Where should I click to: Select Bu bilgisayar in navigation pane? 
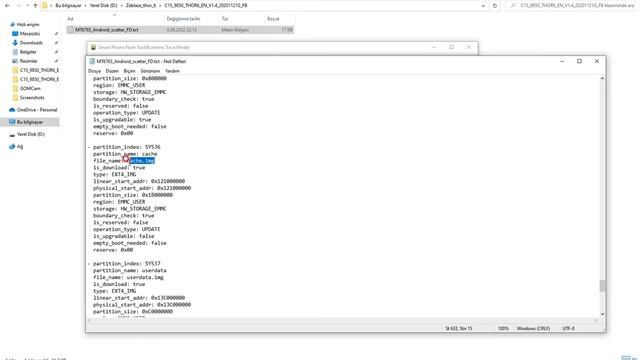coord(30,122)
